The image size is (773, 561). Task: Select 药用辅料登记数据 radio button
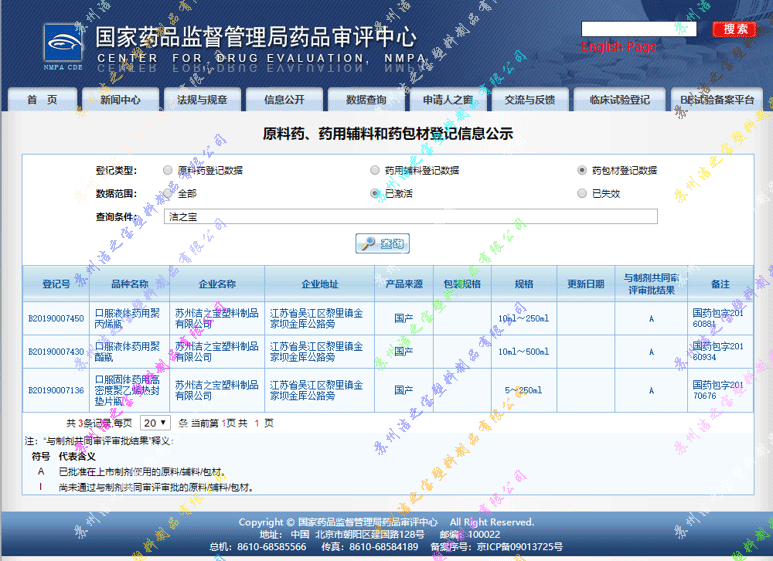[375, 170]
